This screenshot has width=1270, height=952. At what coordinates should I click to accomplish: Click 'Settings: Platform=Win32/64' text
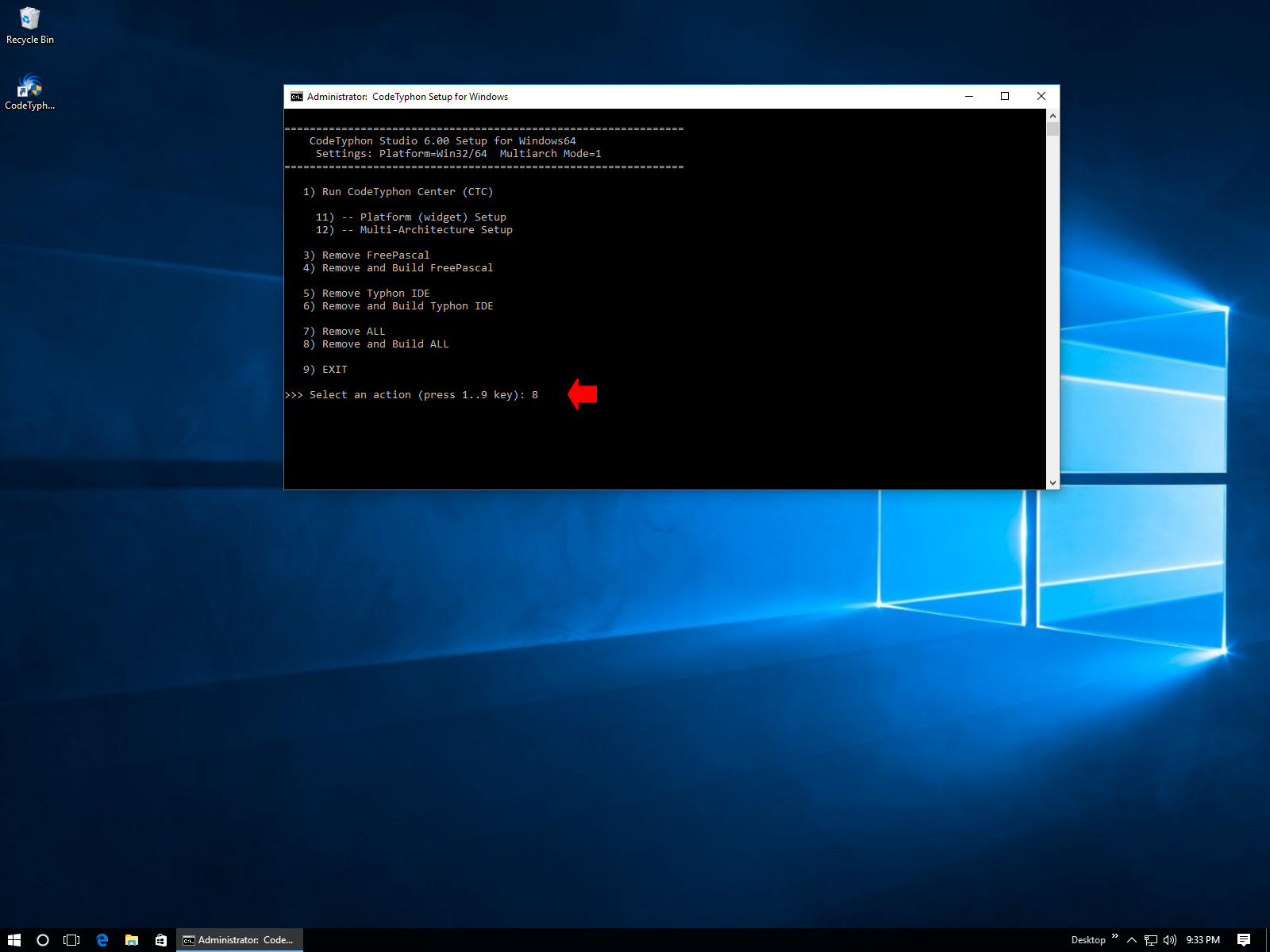click(401, 154)
